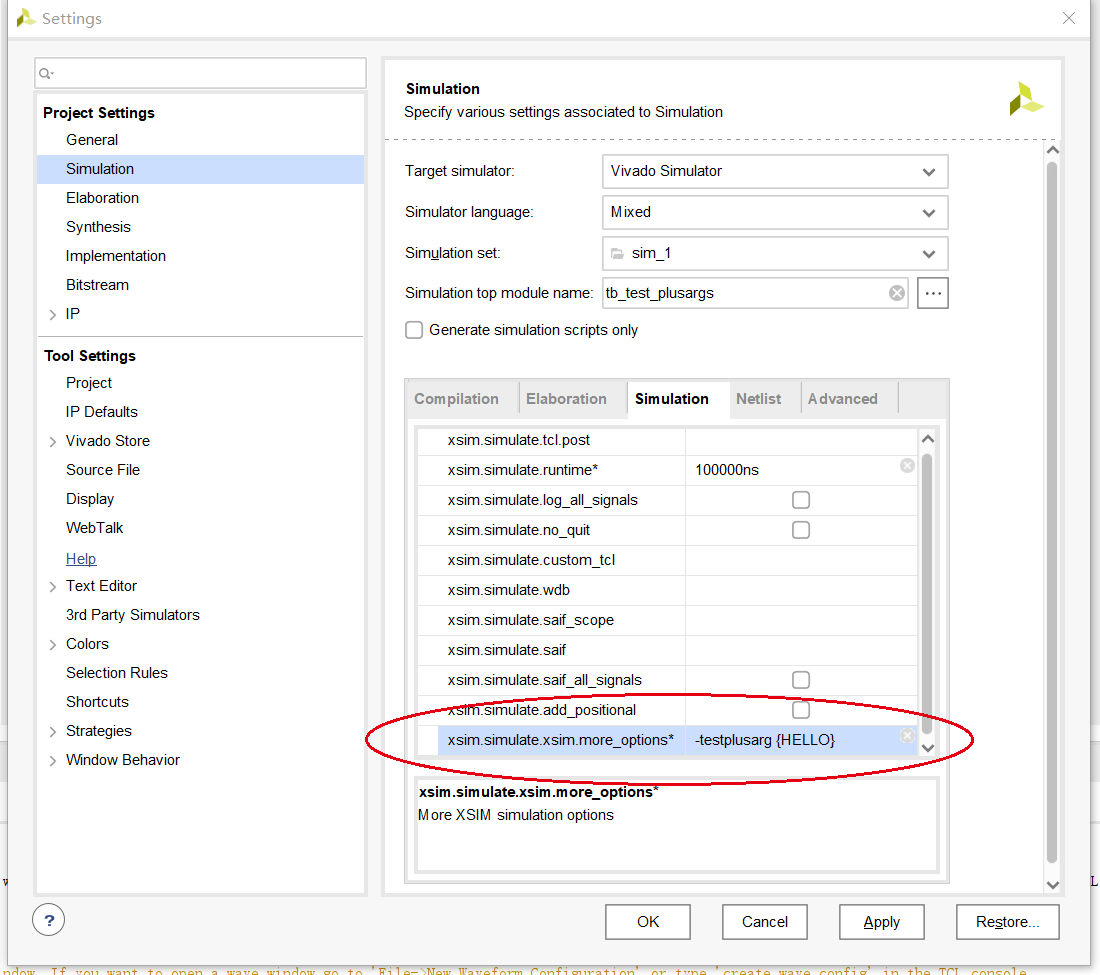
Task: Toggle xsim.simulate.no_quit checkbox
Action: 800,530
